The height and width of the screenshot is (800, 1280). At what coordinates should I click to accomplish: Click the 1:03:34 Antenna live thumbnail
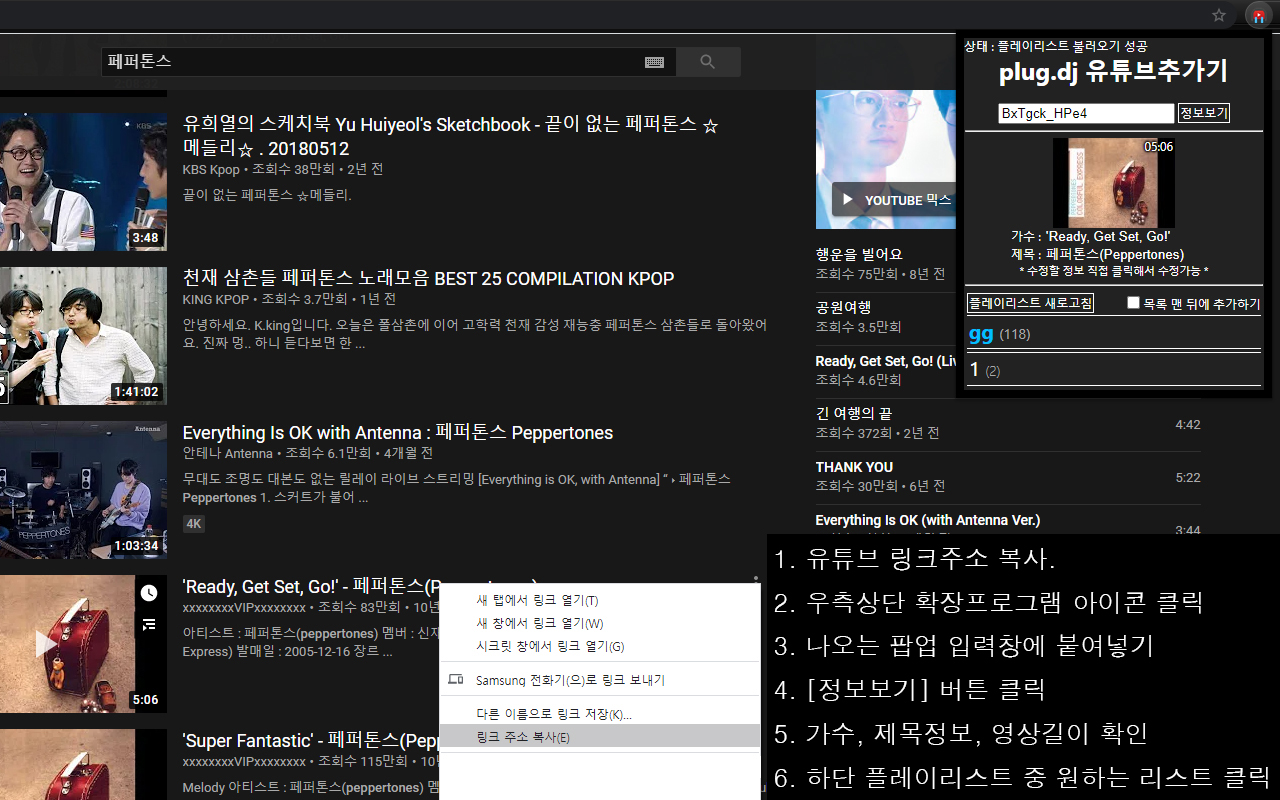[83, 490]
